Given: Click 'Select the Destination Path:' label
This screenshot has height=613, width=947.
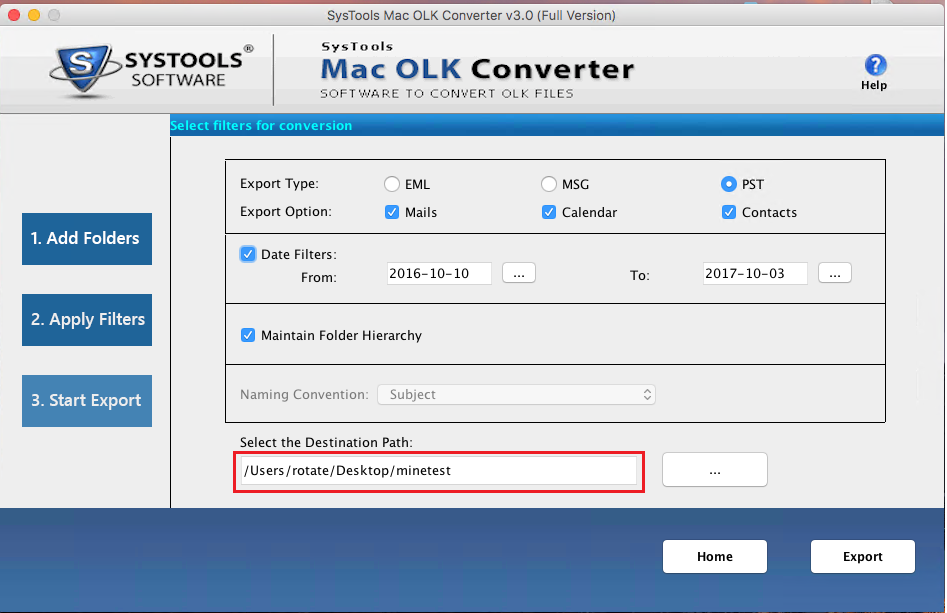Looking at the screenshot, I should click(326, 442).
